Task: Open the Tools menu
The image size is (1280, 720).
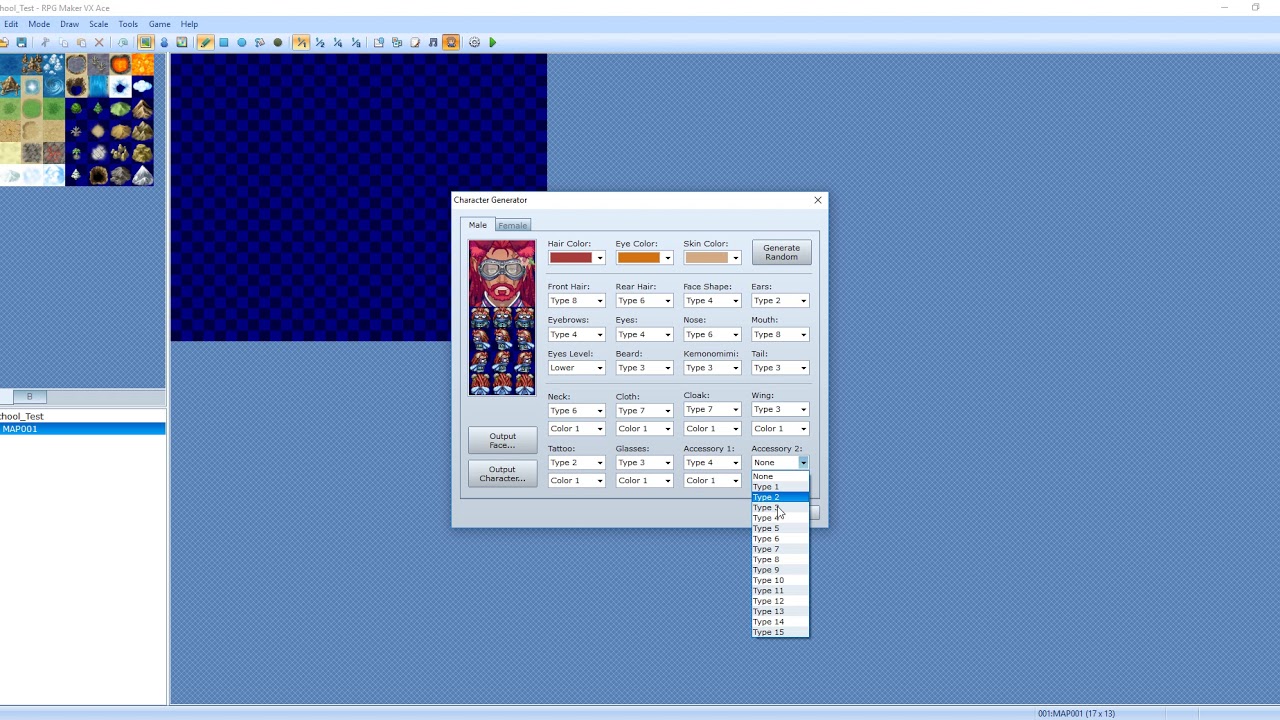Action: click(x=128, y=24)
